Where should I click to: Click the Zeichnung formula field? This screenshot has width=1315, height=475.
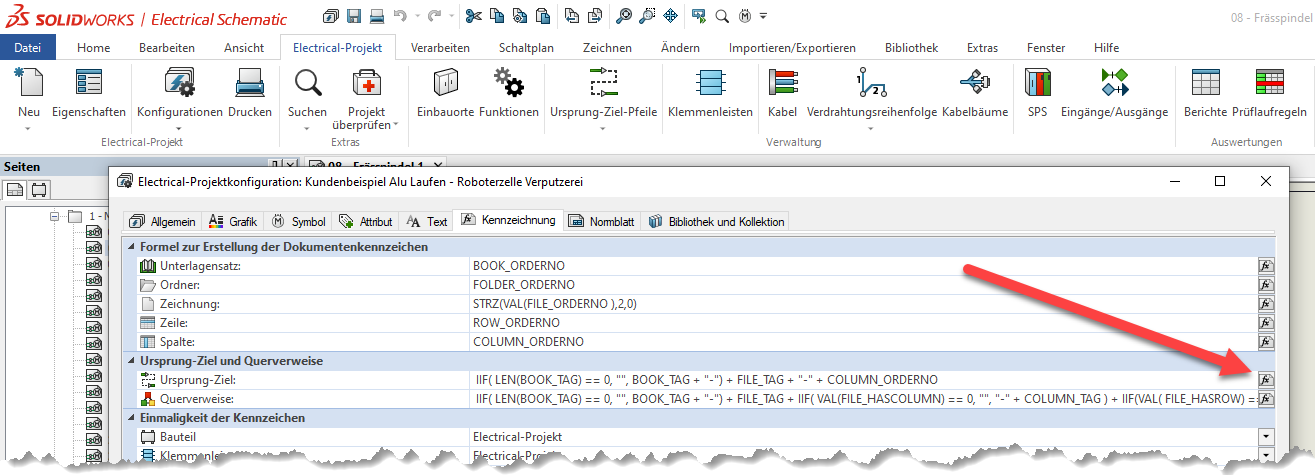click(x=860, y=304)
